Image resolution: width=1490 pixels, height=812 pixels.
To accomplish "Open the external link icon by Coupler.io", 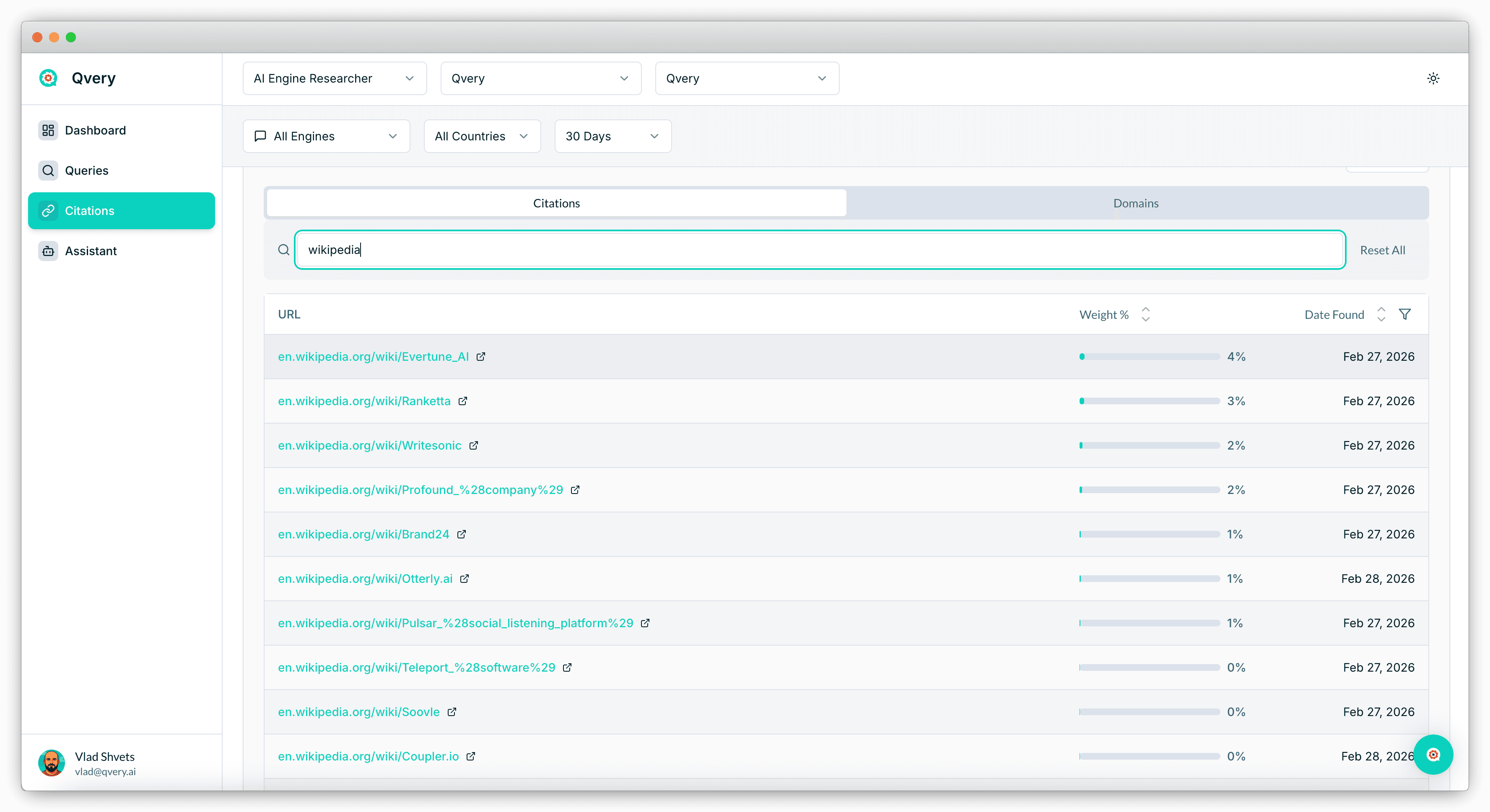I will point(471,756).
